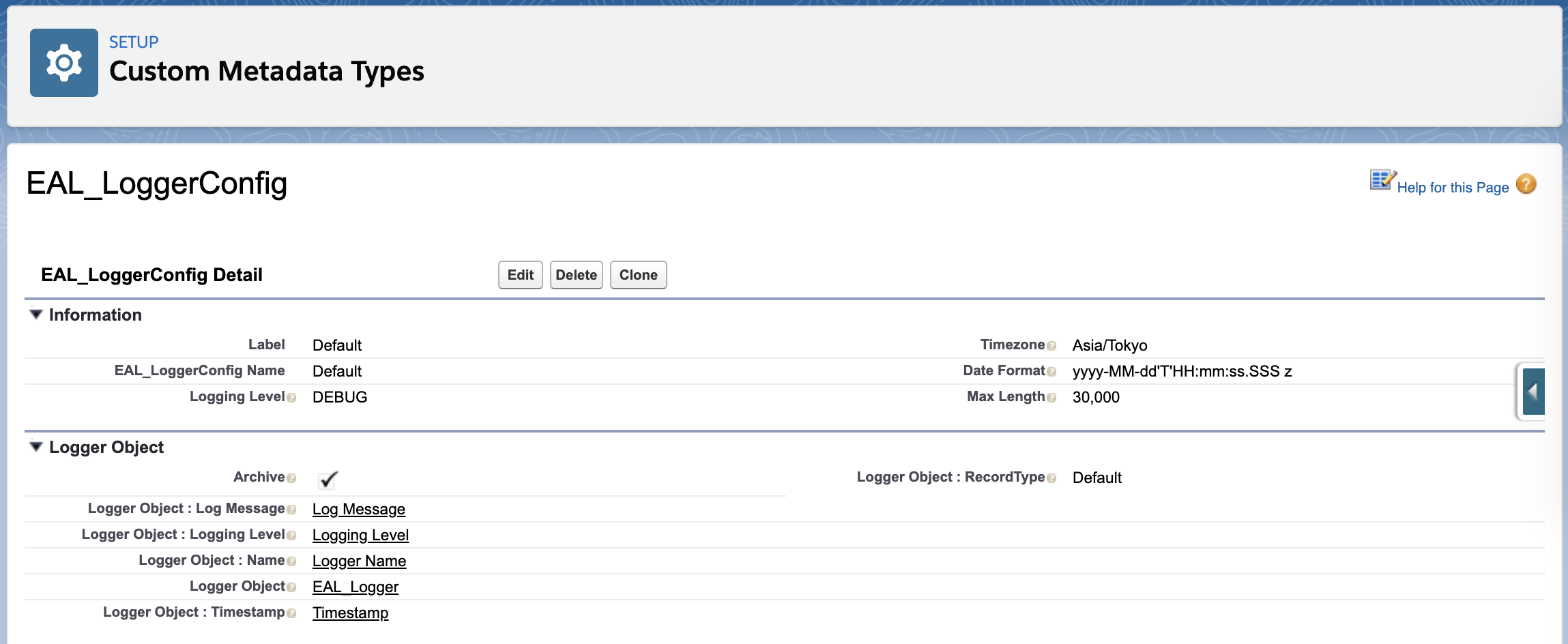Collapse the Information section
Viewport: 1568px width, 644px height.
(36, 314)
